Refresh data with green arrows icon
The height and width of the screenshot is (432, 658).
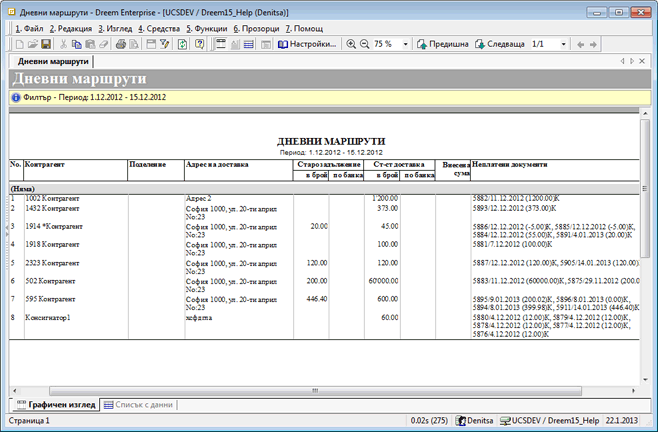pos(182,44)
